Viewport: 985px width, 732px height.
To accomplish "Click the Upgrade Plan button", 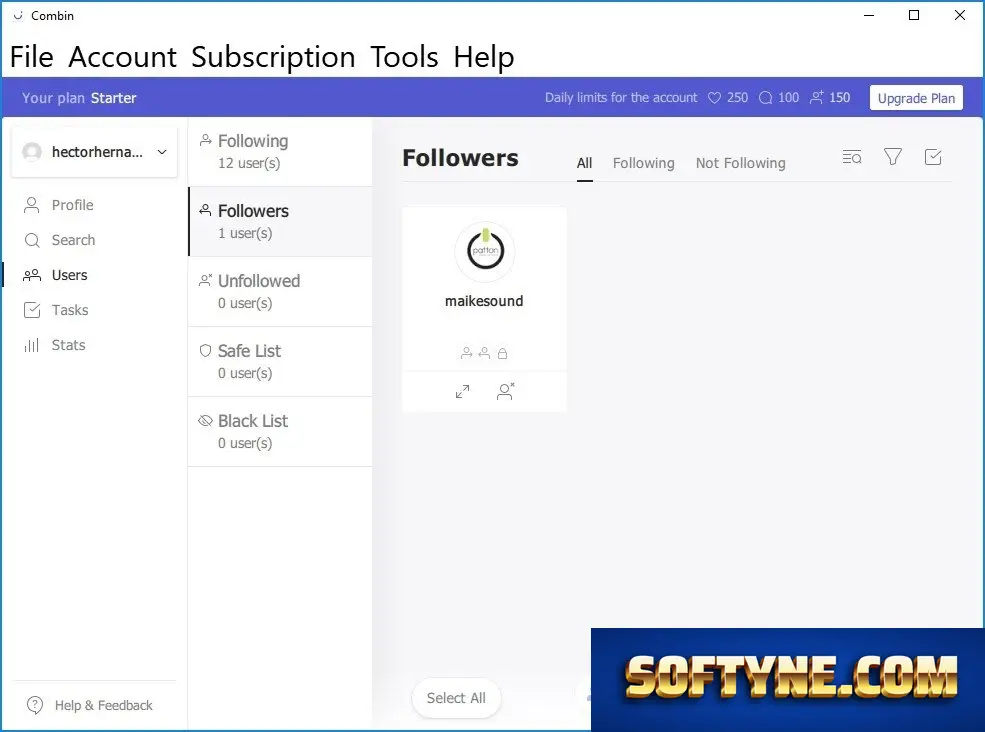I will tap(916, 98).
